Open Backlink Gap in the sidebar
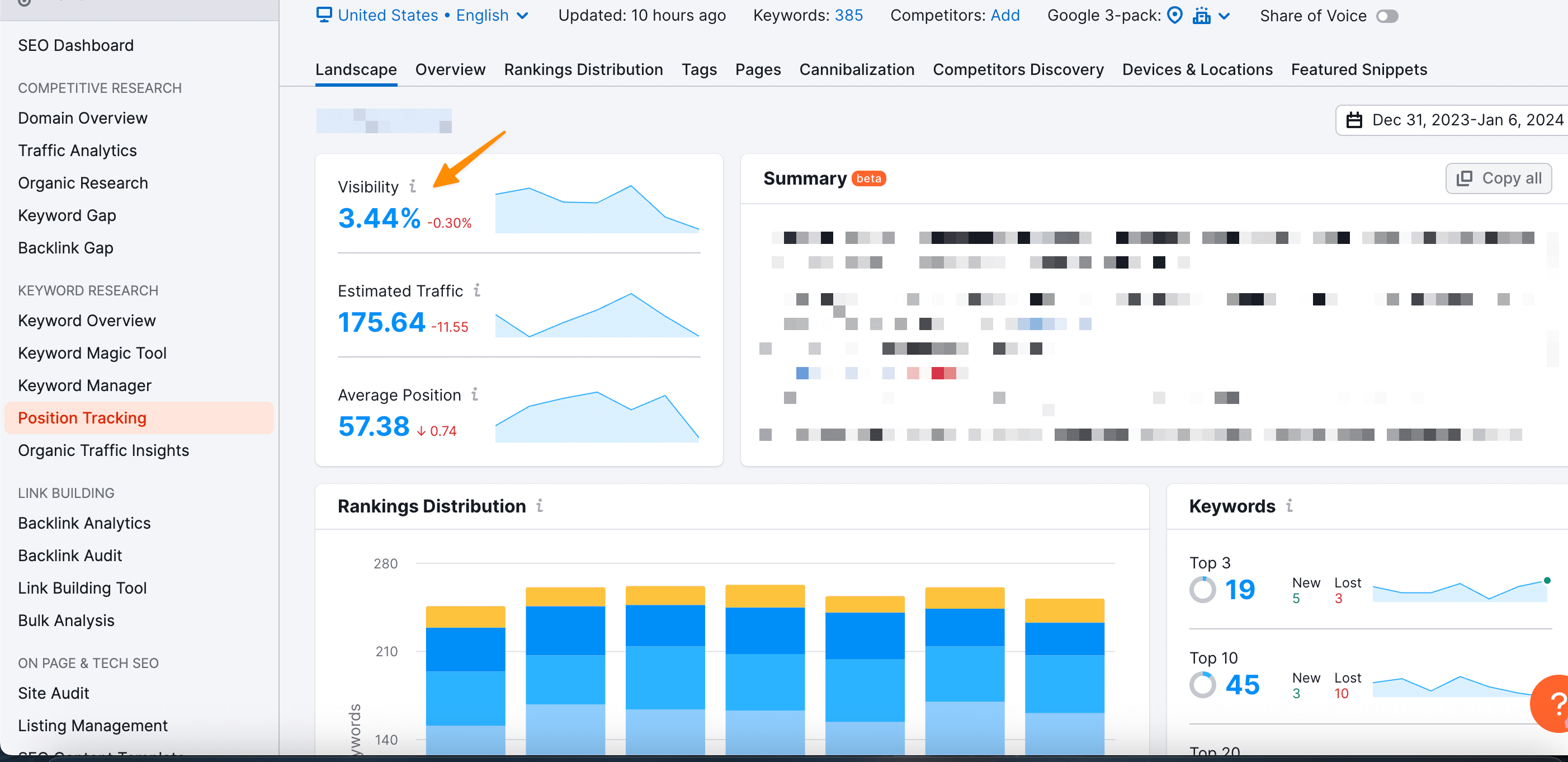 (65, 247)
